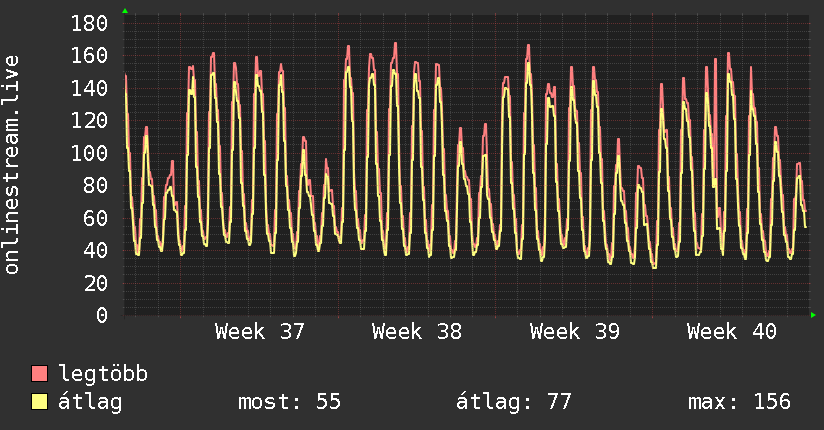
Task: Click the 80 y-axis value
Action: [96, 186]
